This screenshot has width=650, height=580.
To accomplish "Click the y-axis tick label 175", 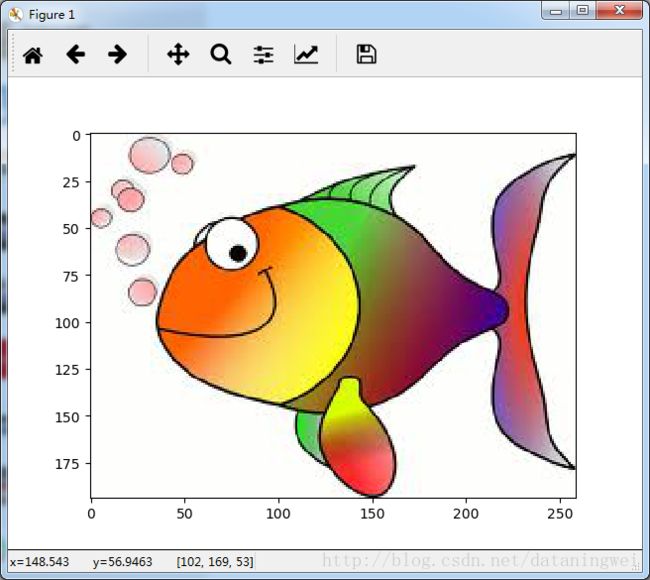I will click(67, 464).
